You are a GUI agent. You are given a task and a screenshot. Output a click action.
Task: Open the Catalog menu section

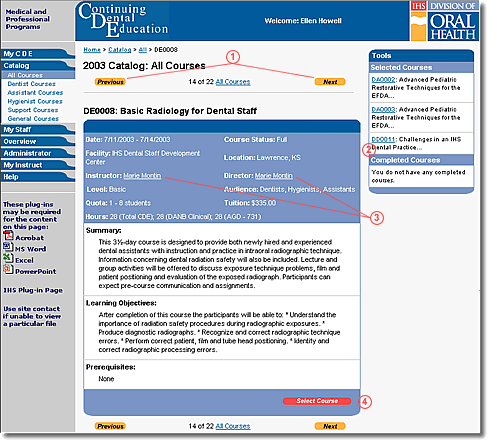[x=38, y=66]
